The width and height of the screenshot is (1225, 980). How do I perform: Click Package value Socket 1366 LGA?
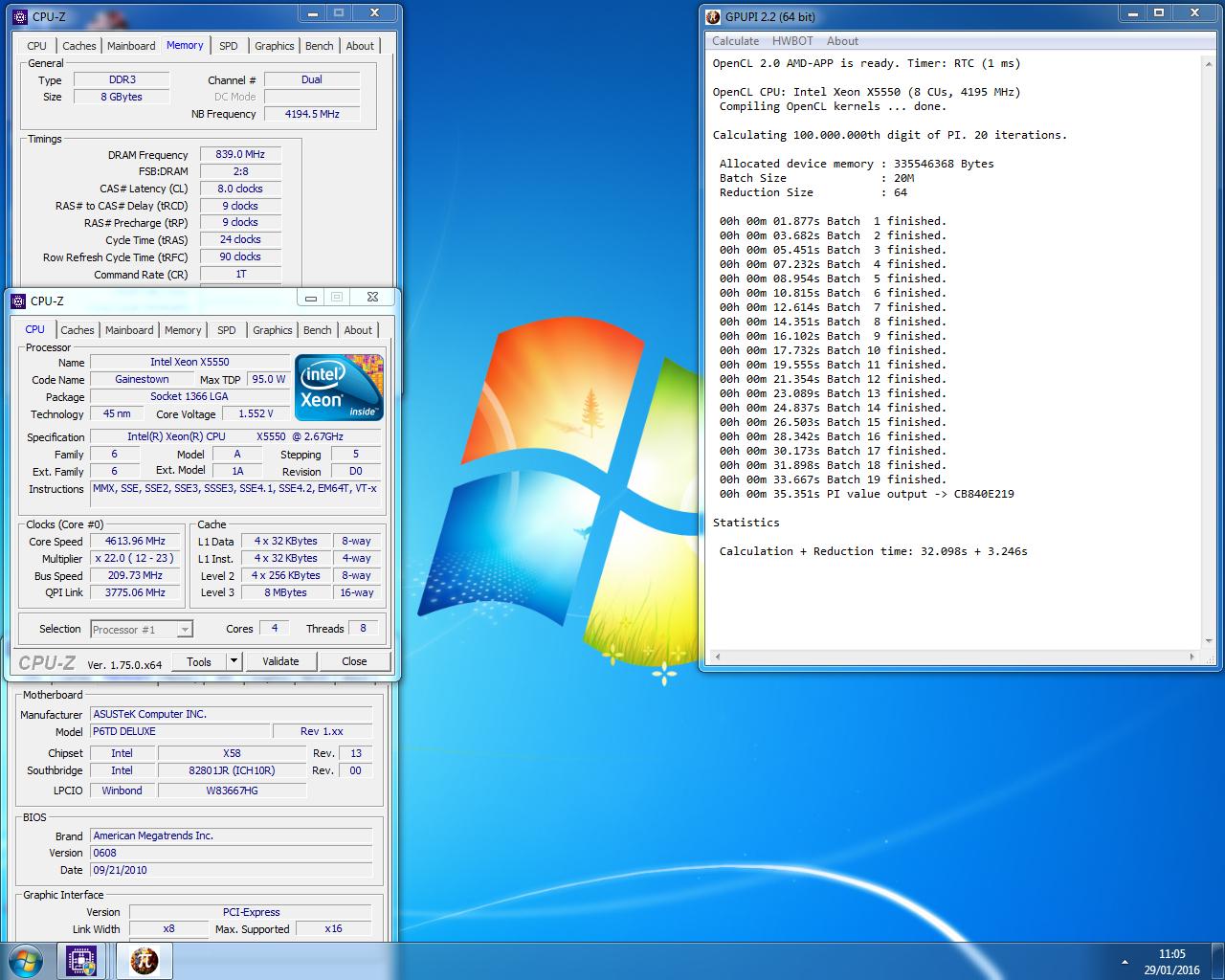pos(189,396)
